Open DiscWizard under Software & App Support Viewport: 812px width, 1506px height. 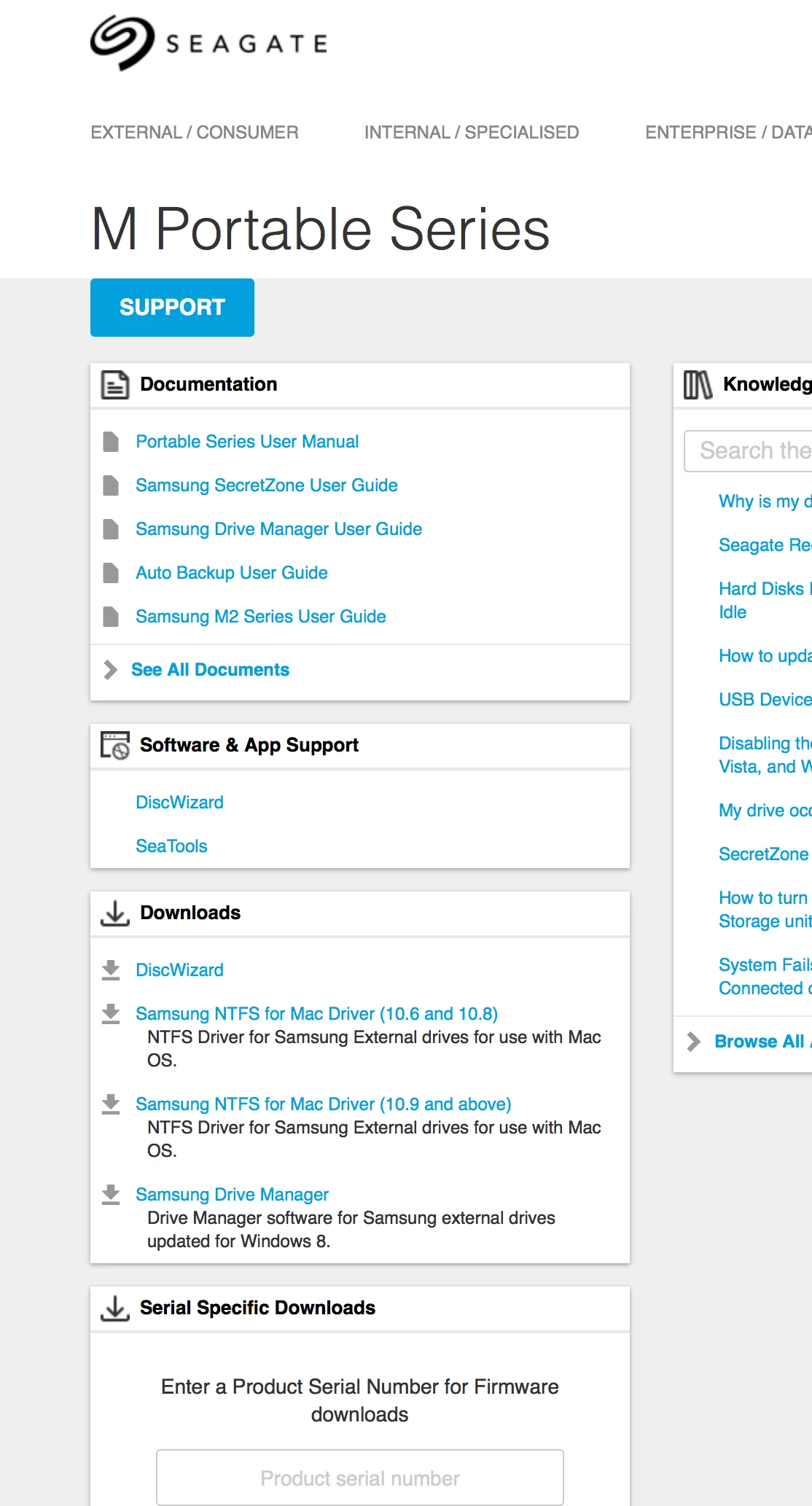pyautogui.click(x=179, y=803)
